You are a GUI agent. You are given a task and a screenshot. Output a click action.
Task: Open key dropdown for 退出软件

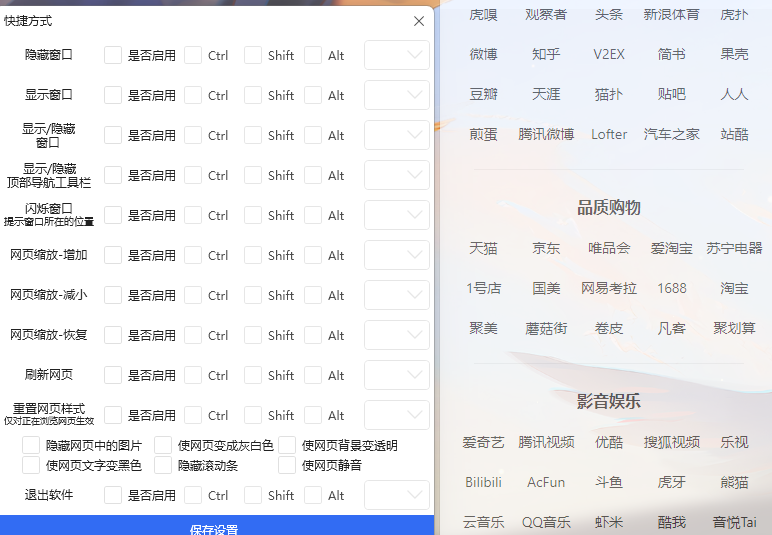pos(397,495)
